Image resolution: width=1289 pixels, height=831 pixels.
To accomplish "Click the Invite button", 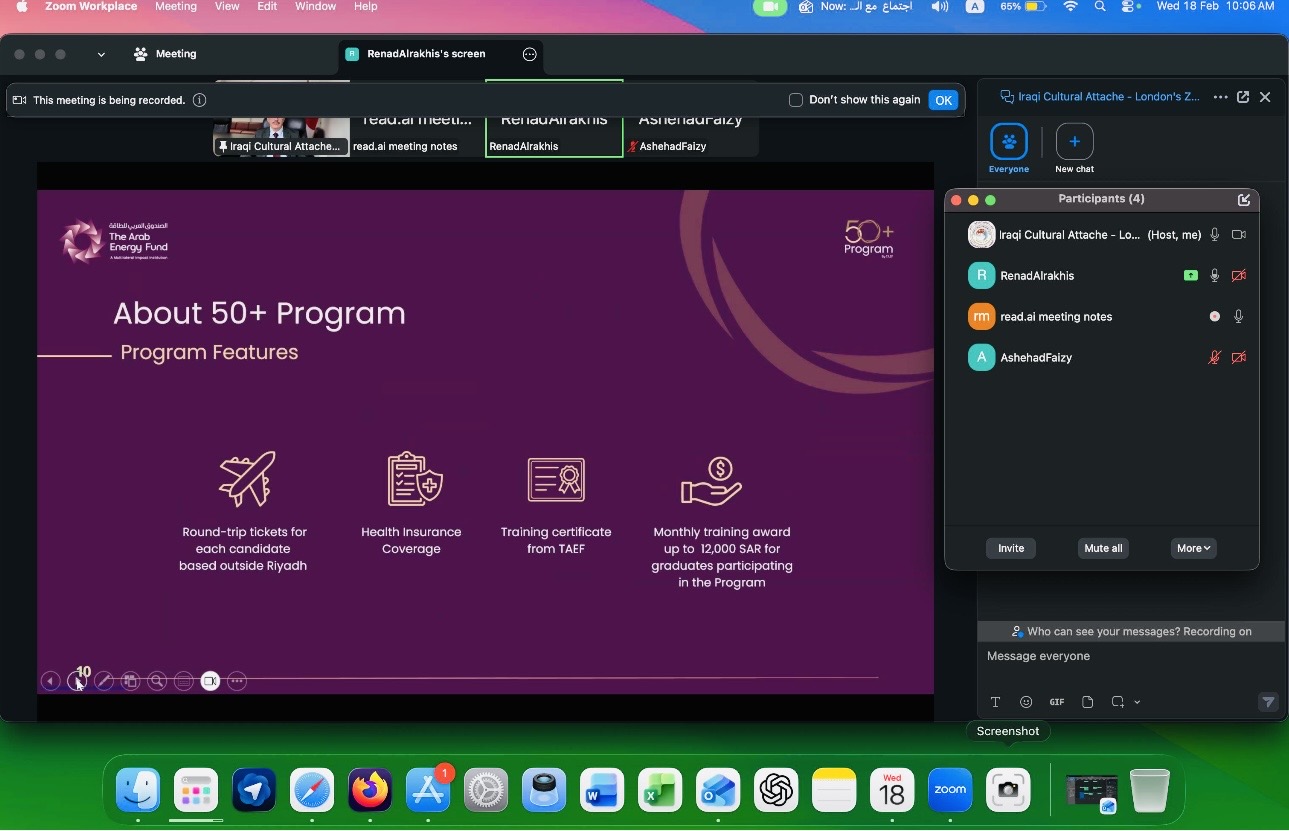I will [x=1011, y=548].
